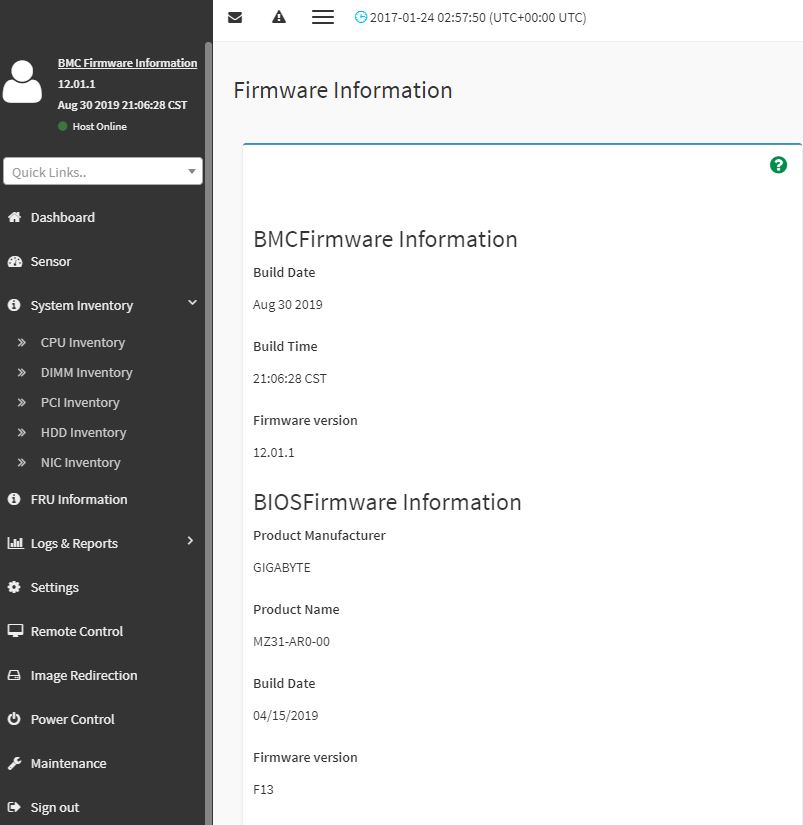Screen dimensions: 803x825
Task: Click the Remote Control monitor icon
Action: click(x=15, y=631)
